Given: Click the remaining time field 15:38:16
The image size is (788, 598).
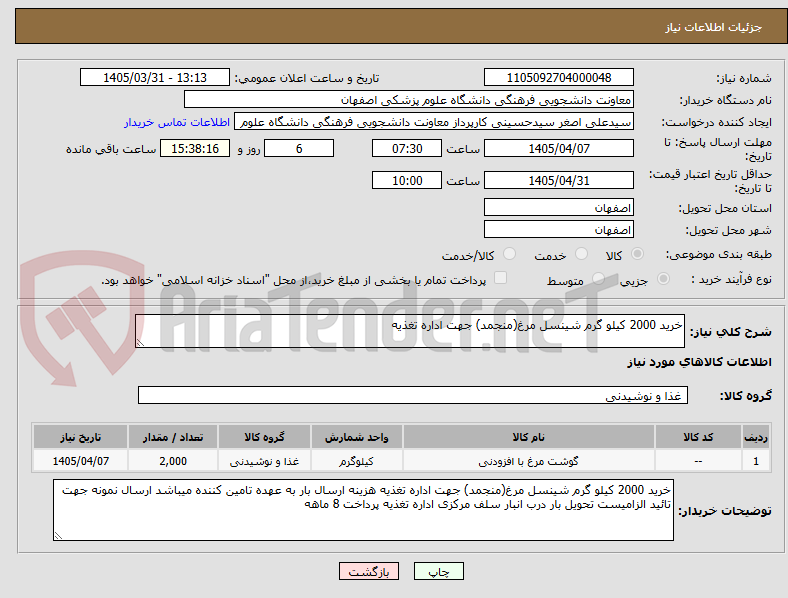Looking at the screenshot, I should 195,149.
